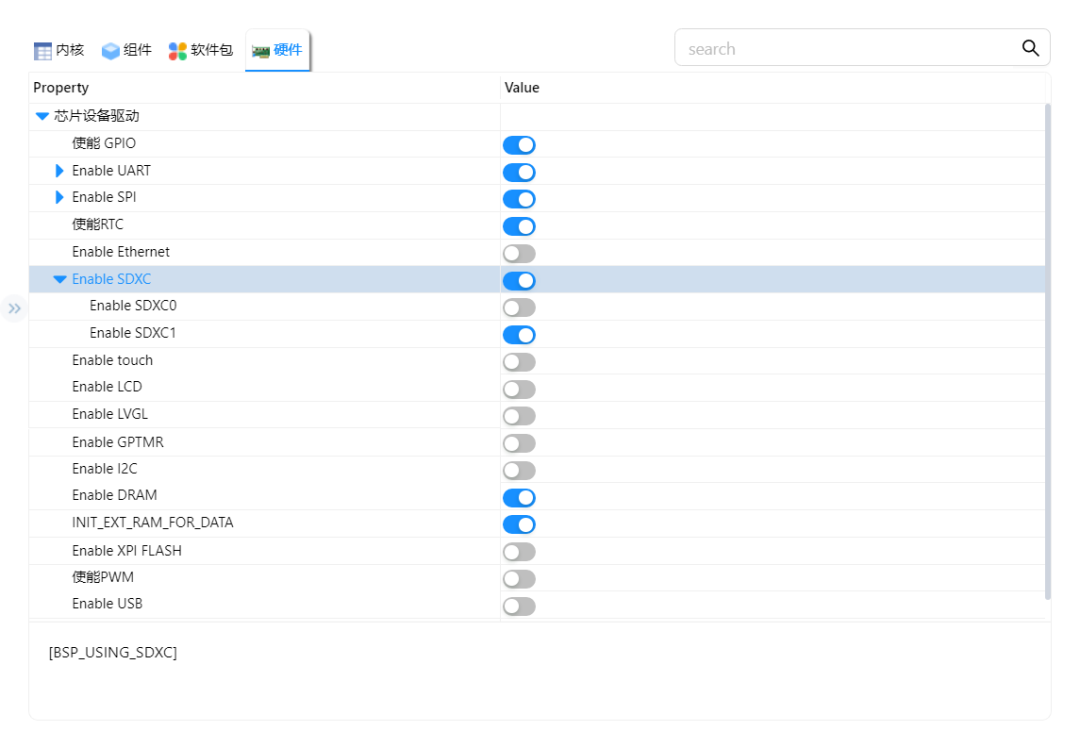Image resolution: width=1080 pixels, height=731 pixels.
Task: Select the Enable SDXC0 row label
Action: [133, 305]
